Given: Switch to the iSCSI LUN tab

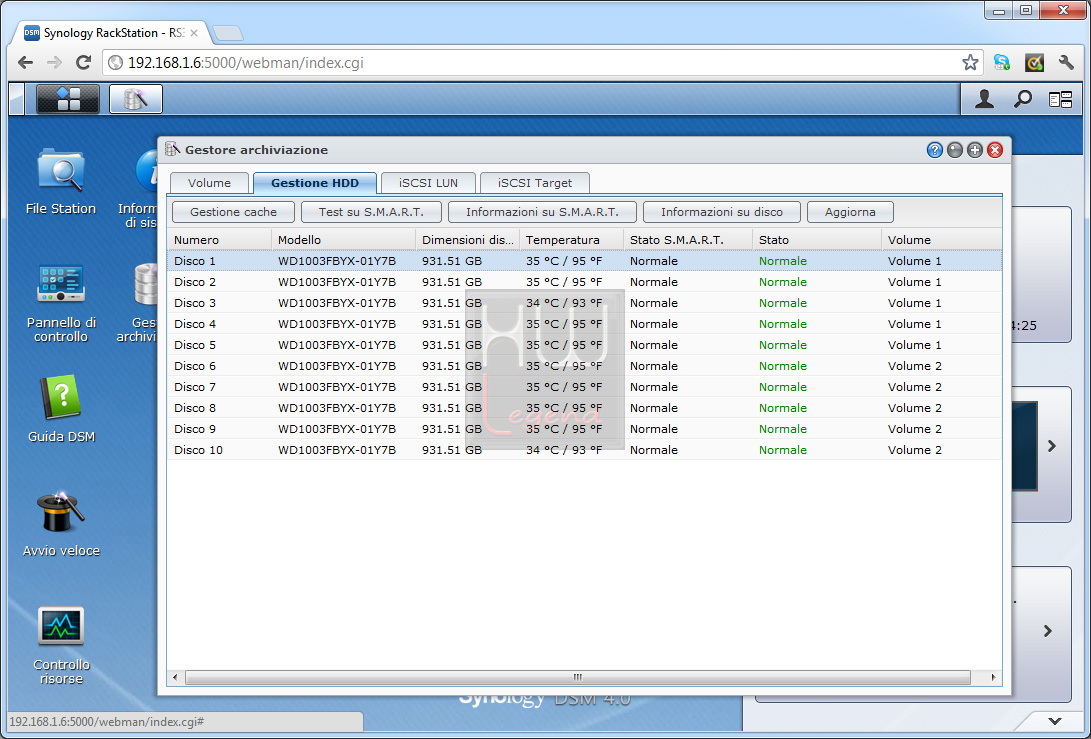Looking at the screenshot, I should click(428, 183).
